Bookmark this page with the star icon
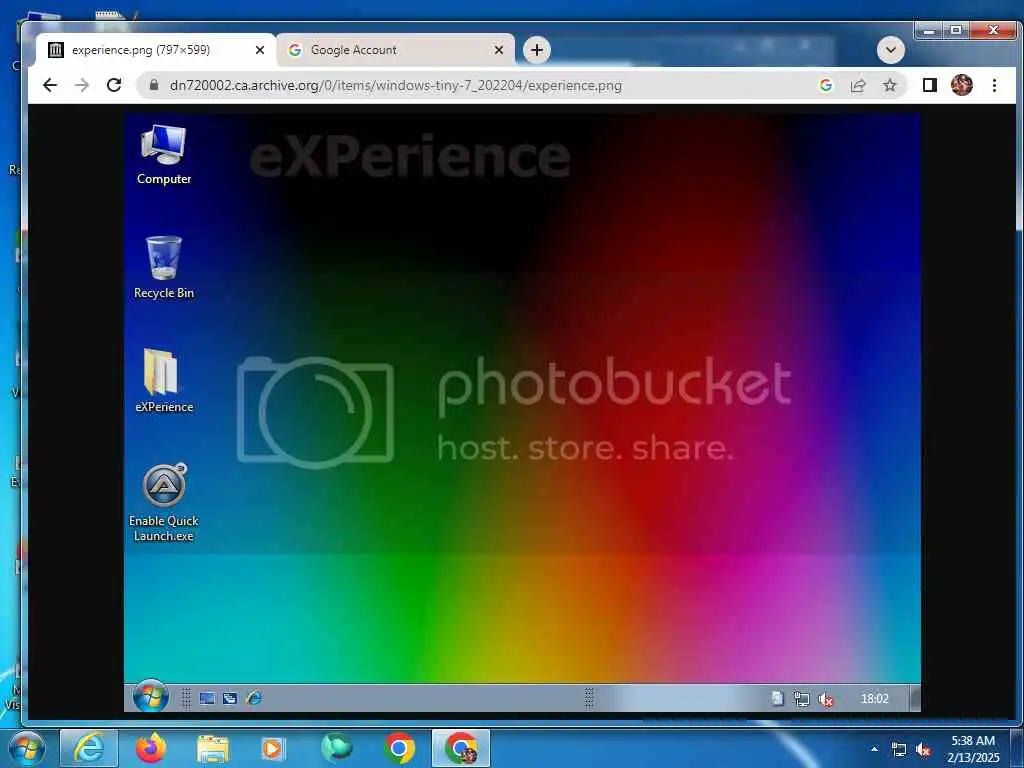Screen dimensions: 1024x768 click(x=889, y=85)
